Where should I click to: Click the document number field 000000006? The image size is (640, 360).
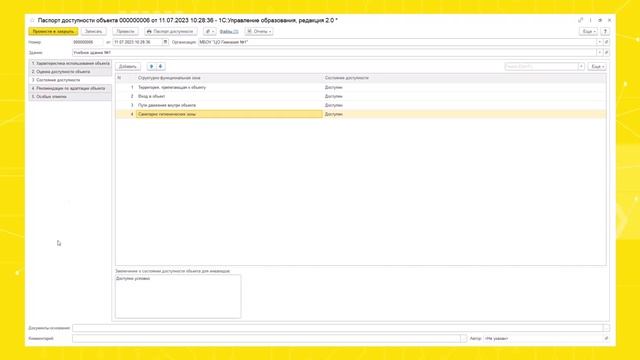[88, 42]
